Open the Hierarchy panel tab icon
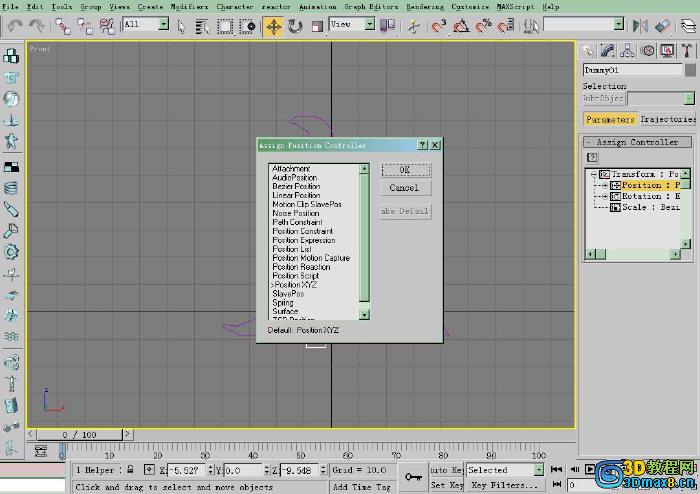This screenshot has width=700, height=494. (x=628, y=50)
